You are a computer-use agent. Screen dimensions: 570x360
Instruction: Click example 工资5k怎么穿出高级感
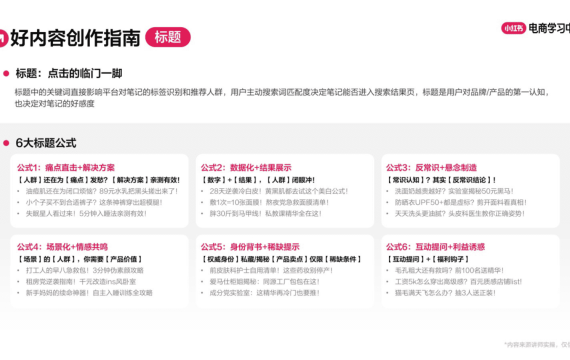coord(458,282)
